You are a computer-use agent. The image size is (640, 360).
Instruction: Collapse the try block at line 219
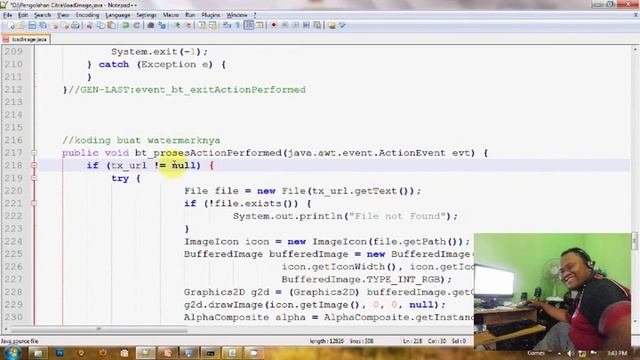[x=34, y=178]
